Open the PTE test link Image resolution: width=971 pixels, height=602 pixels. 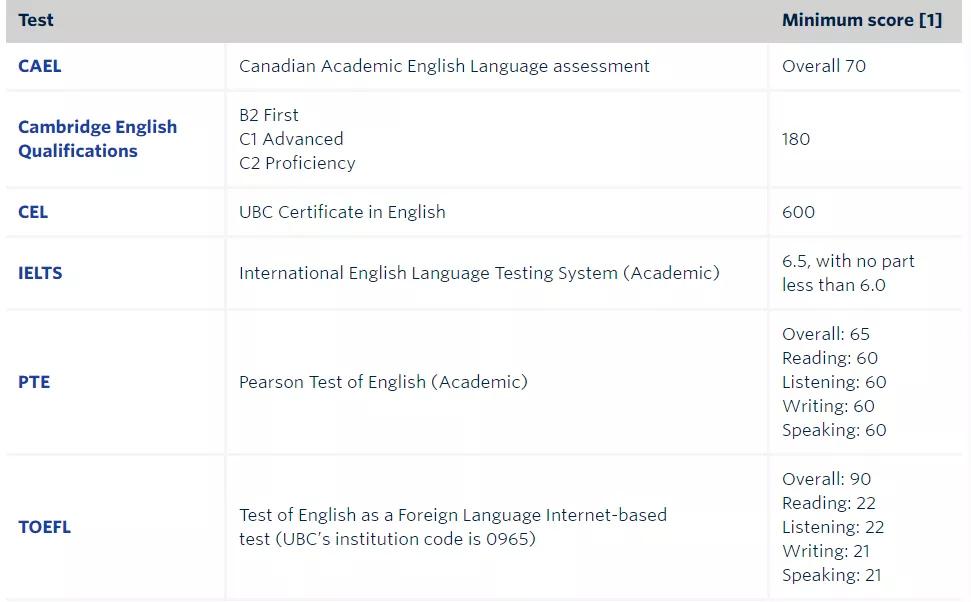(x=34, y=382)
